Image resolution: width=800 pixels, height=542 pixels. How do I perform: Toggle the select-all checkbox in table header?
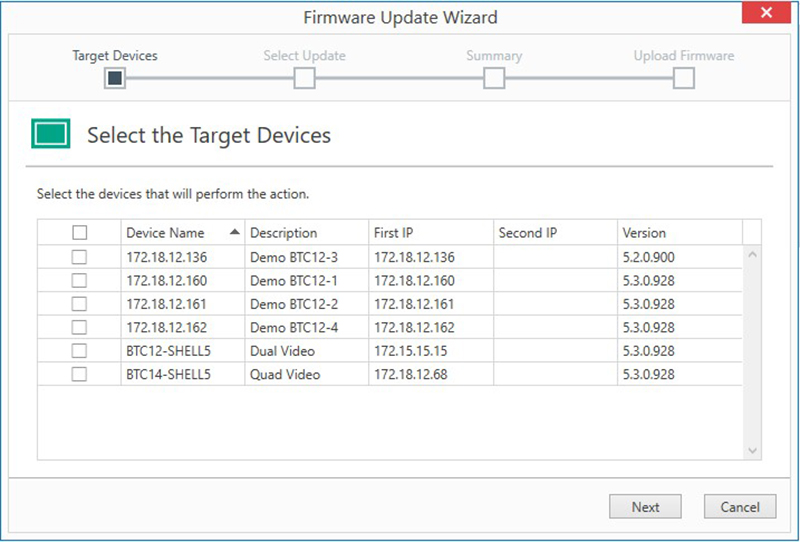point(79,233)
